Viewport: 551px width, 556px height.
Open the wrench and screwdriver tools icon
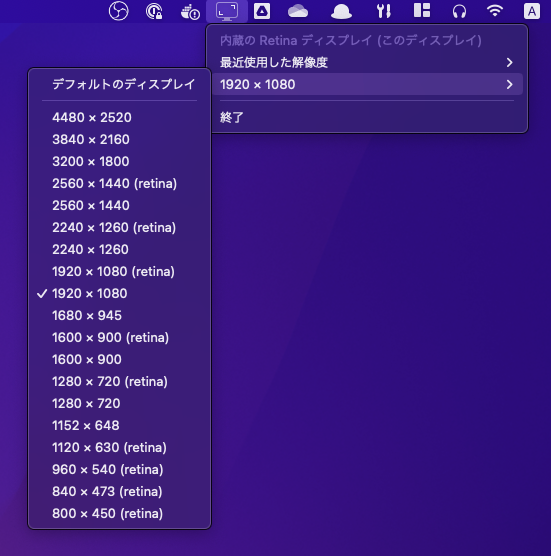[384, 11]
